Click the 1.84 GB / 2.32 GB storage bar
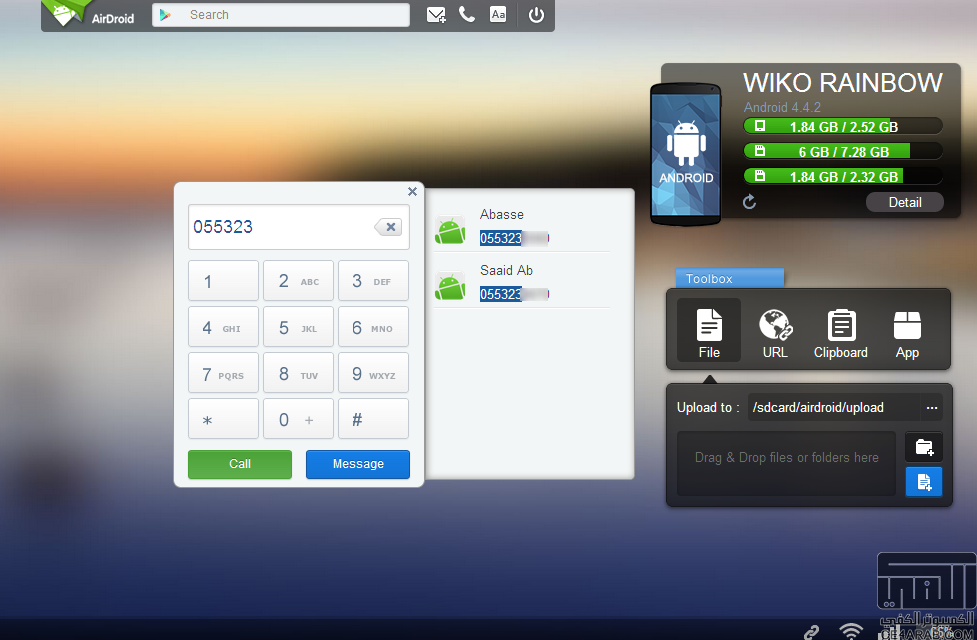Image resolution: width=977 pixels, height=640 pixels. pos(842,176)
